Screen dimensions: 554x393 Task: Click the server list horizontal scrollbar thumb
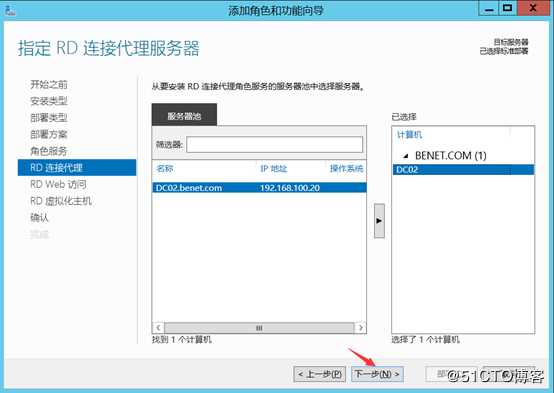tap(259, 328)
